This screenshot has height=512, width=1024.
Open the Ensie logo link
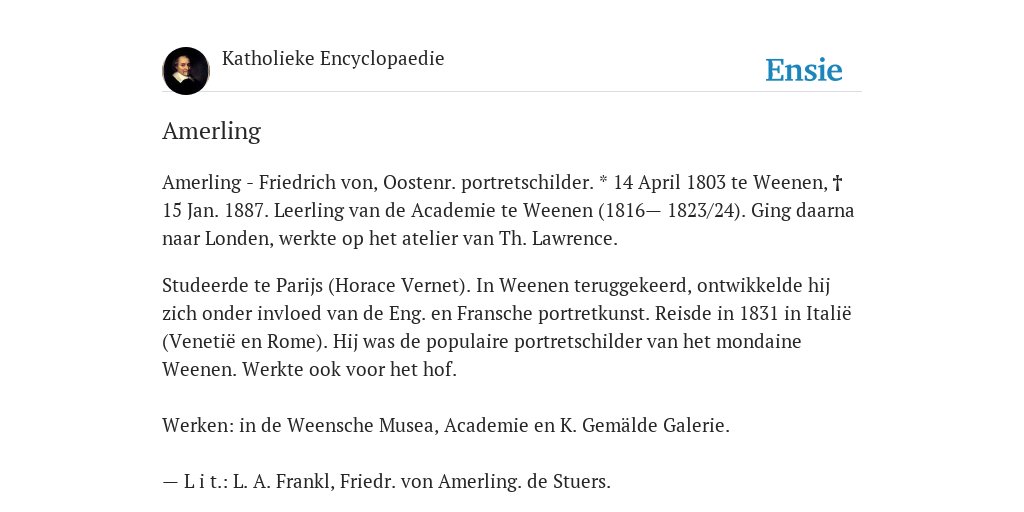tap(804, 71)
